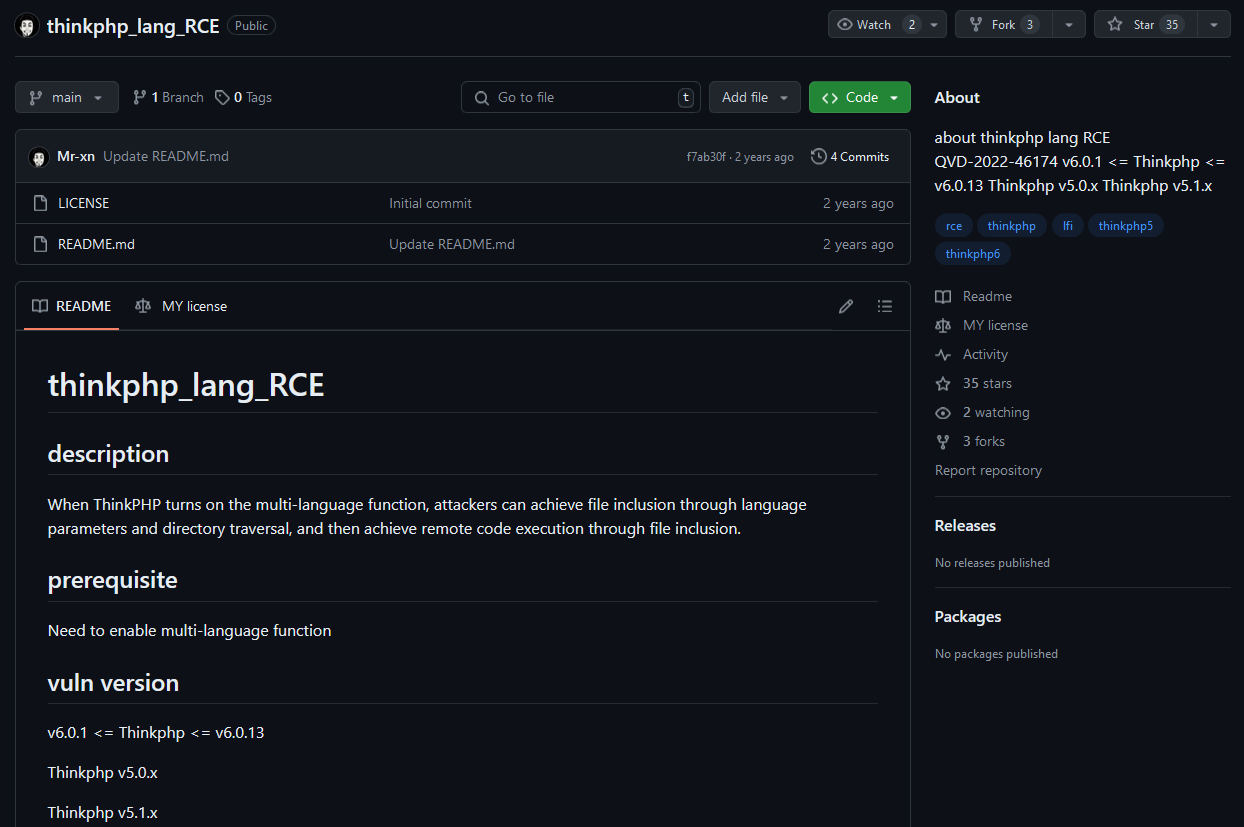Open the README.md file
The height and width of the screenshot is (827, 1244).
[x=96, y=244]
